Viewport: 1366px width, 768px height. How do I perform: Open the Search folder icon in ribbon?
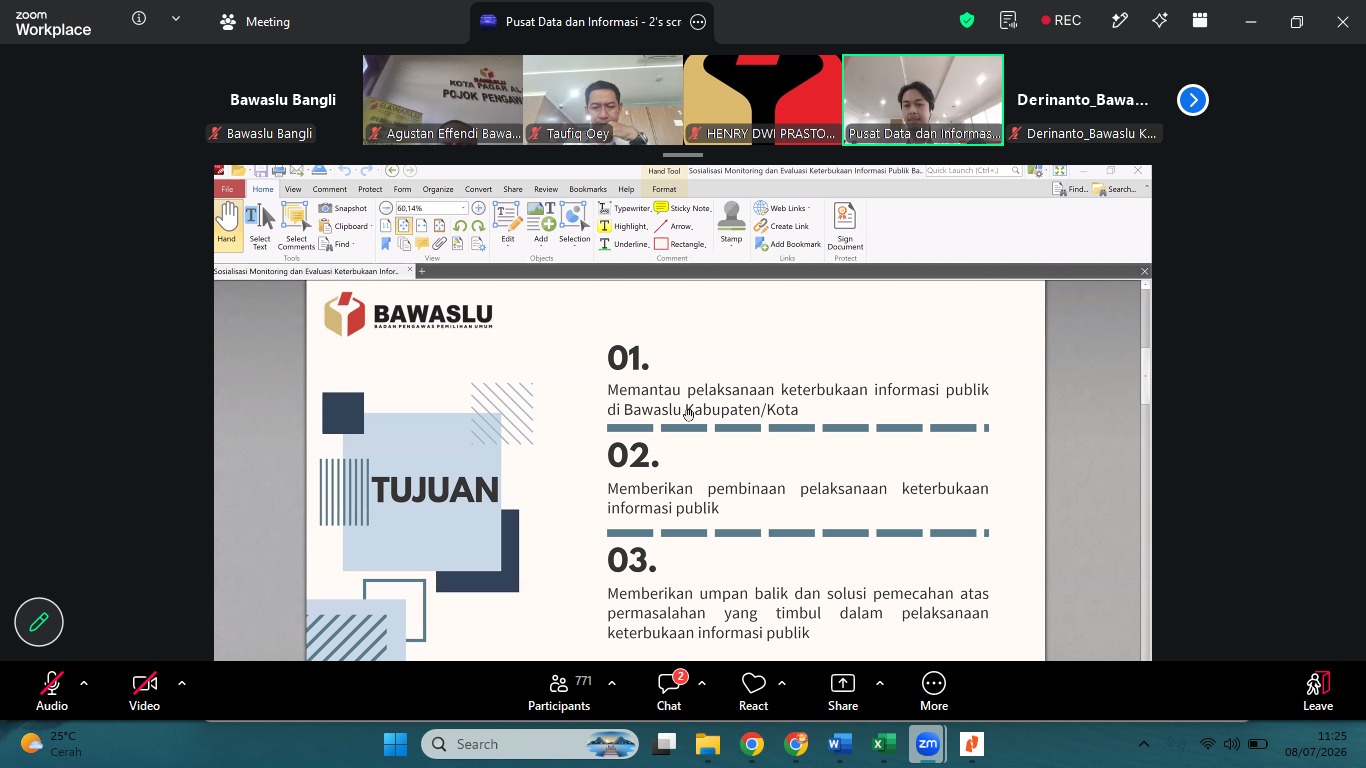coord(1114,189)
